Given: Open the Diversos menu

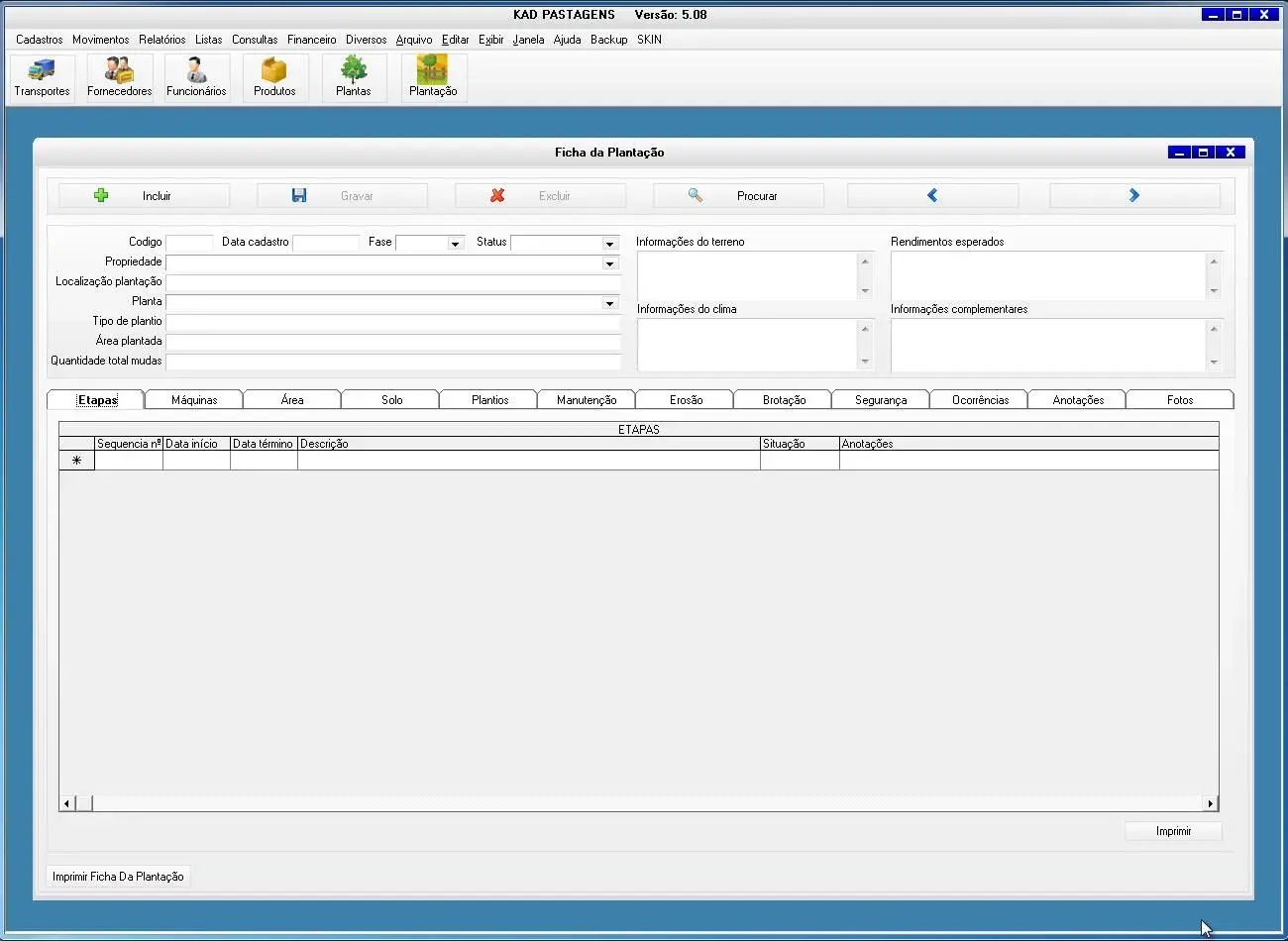Looking at the screenshot, I should pos(366,40).
